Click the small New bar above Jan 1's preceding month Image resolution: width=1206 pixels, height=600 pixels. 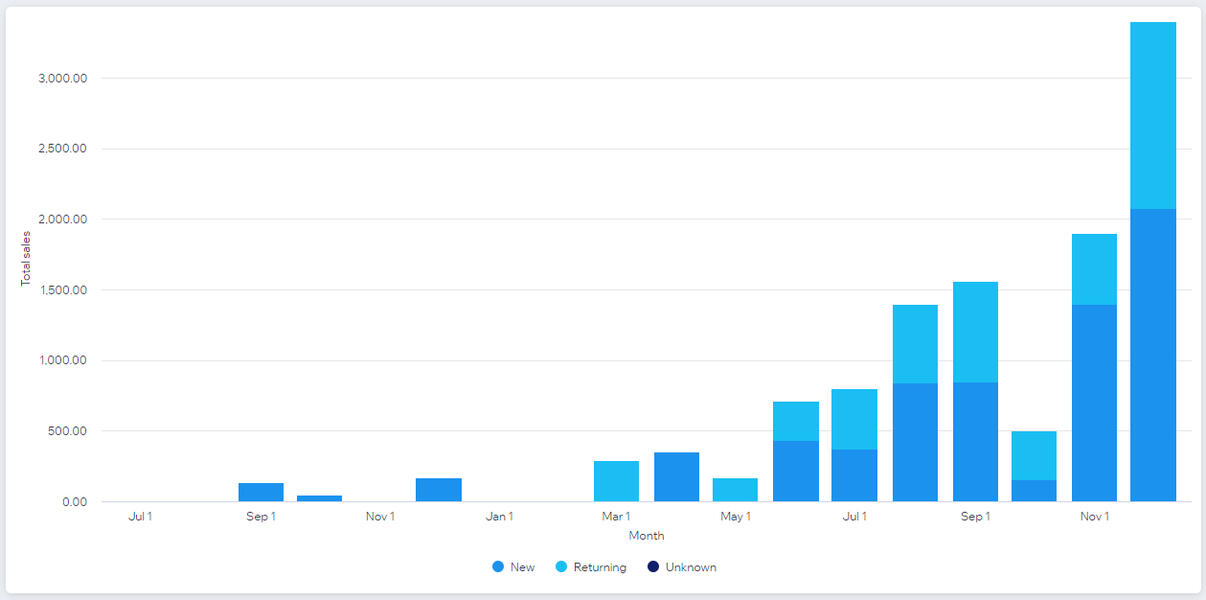pos(439,490)
